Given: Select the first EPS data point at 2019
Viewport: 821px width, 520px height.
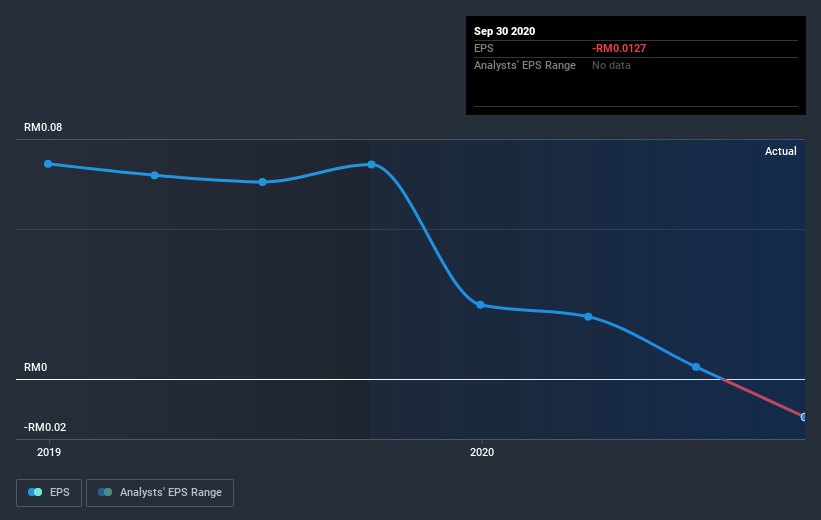Looking at the screenshot, I should point(48,164).
